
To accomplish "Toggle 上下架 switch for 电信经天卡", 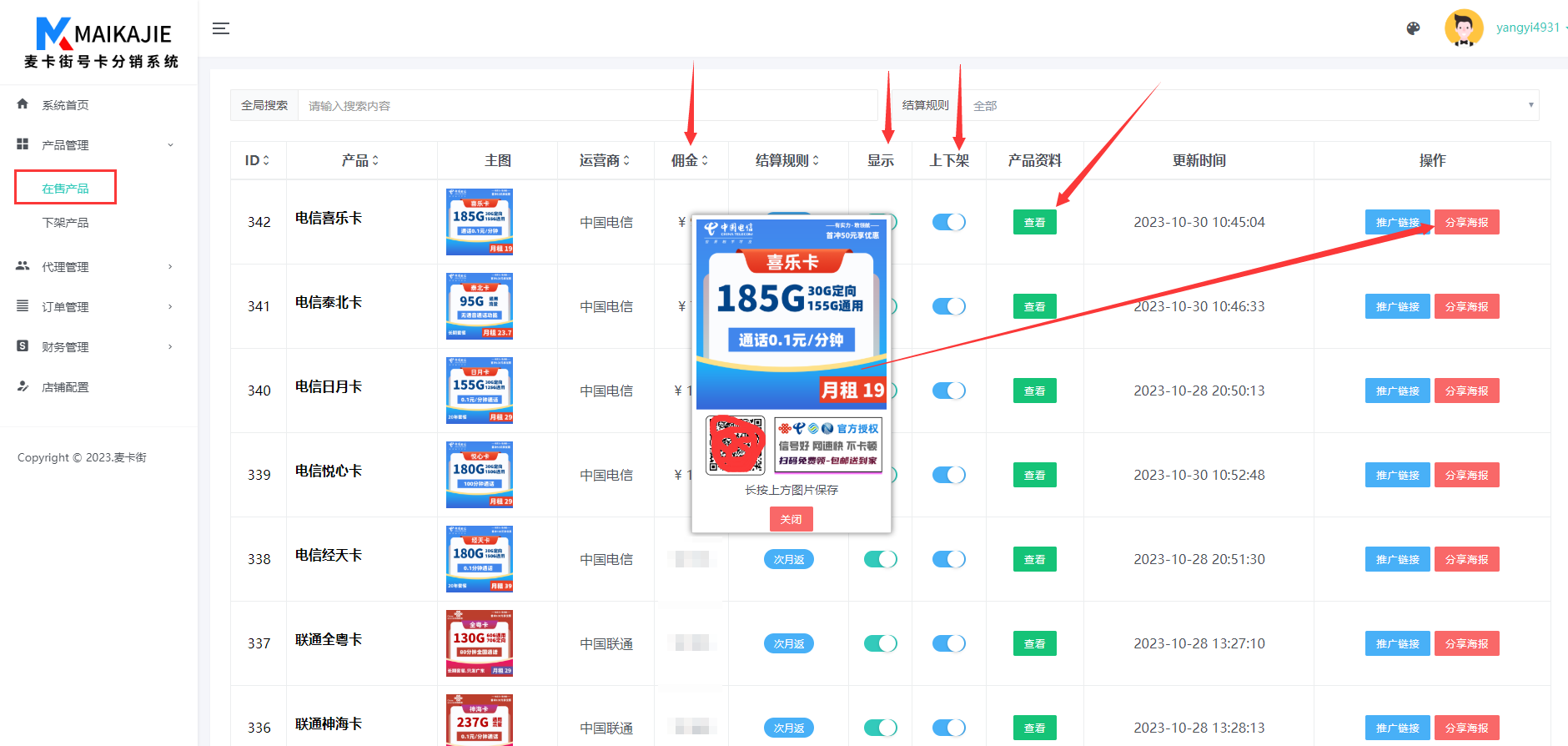I will coord(949,559).
